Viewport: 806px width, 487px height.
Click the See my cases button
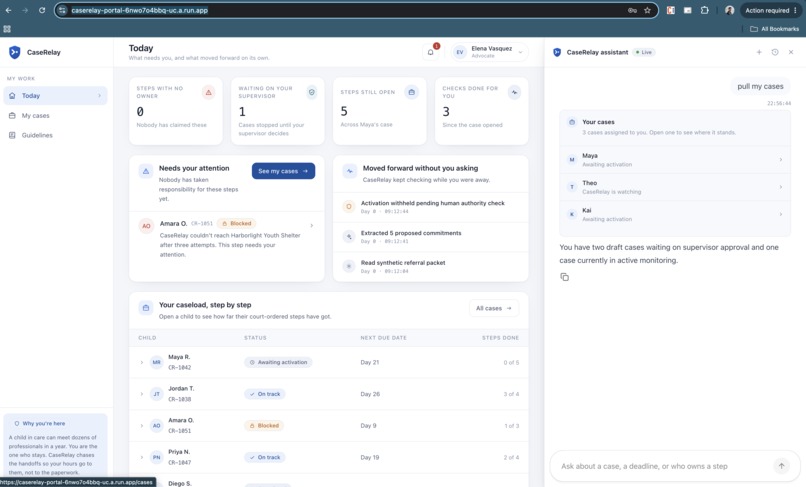click(283, 171)
